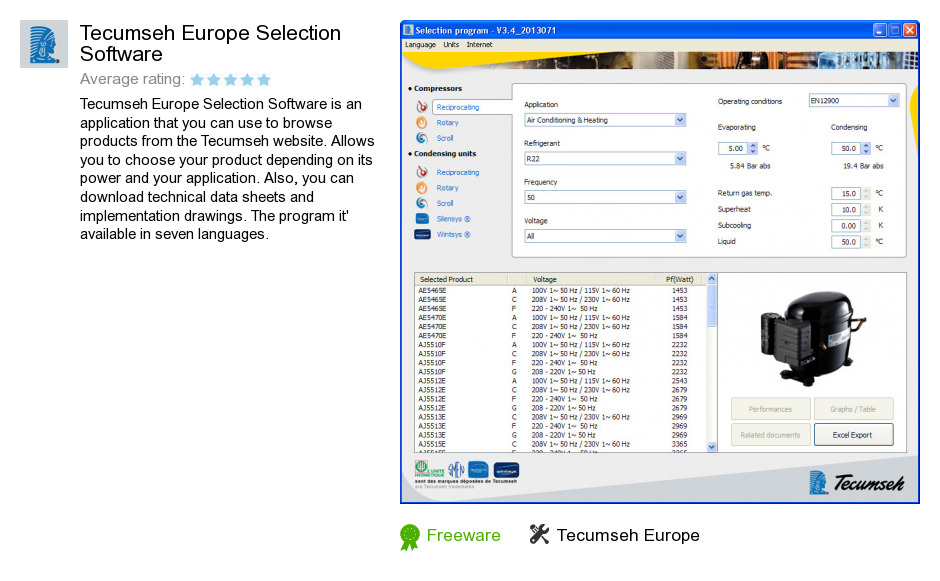The width and height of the screenshot is (940, 581).
Task: Click the Silensys product icon
Action: [x=422, y=219]
